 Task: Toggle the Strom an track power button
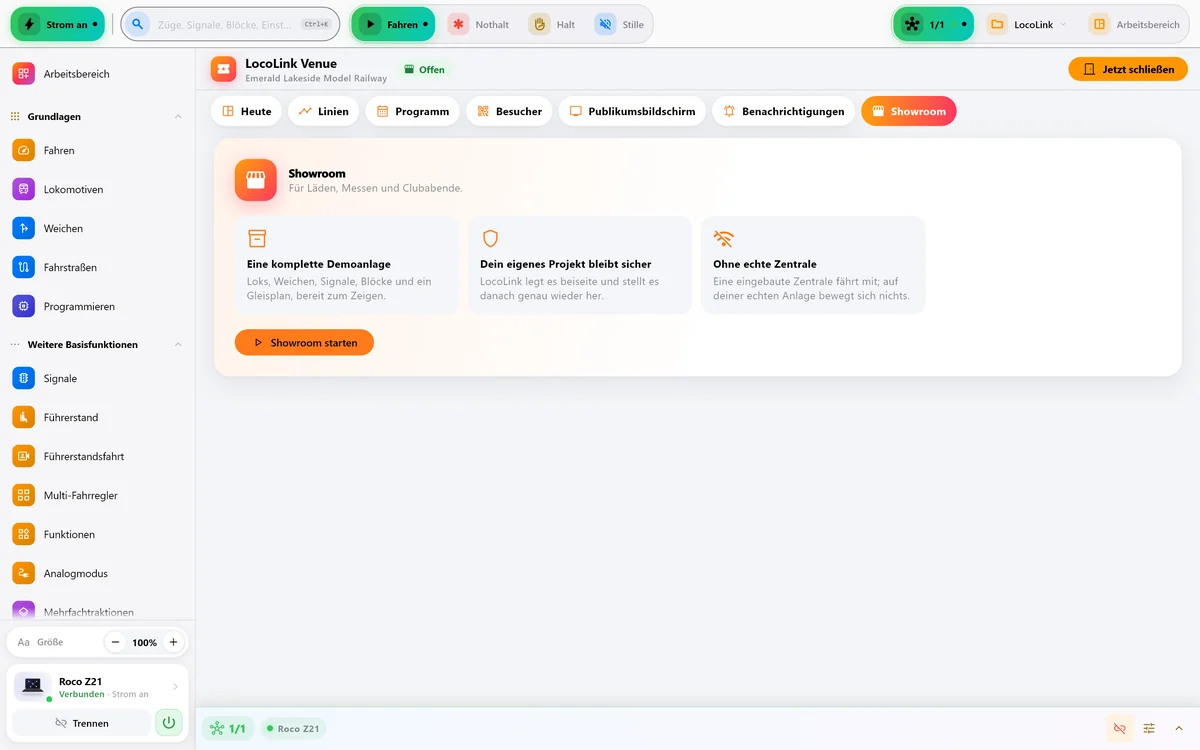pos(58,24)
